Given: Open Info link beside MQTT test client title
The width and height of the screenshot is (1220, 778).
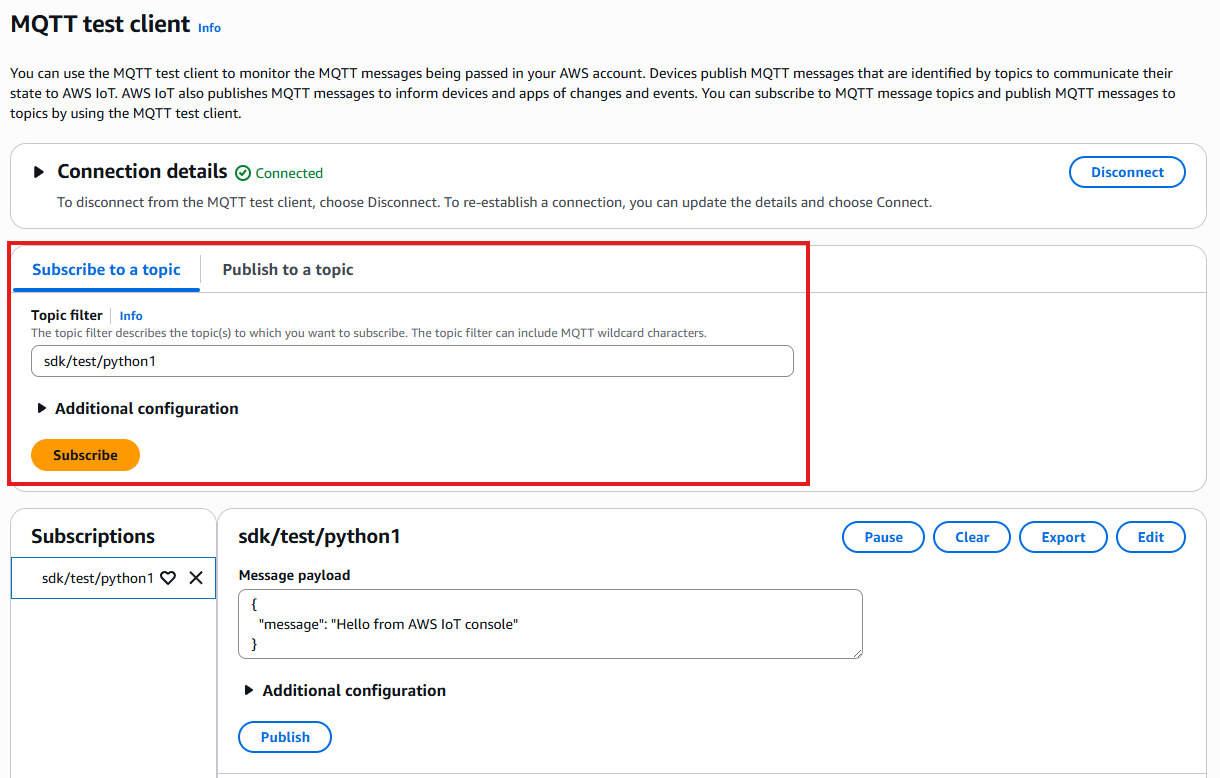Looking at the screenshot, I should (x=209, y=28).
